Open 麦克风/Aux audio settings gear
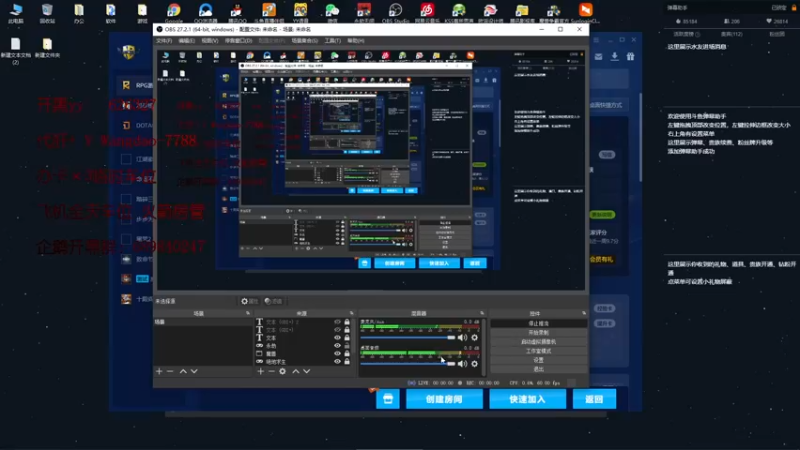Viewport: 800px width, 450px height. (474, 337)
